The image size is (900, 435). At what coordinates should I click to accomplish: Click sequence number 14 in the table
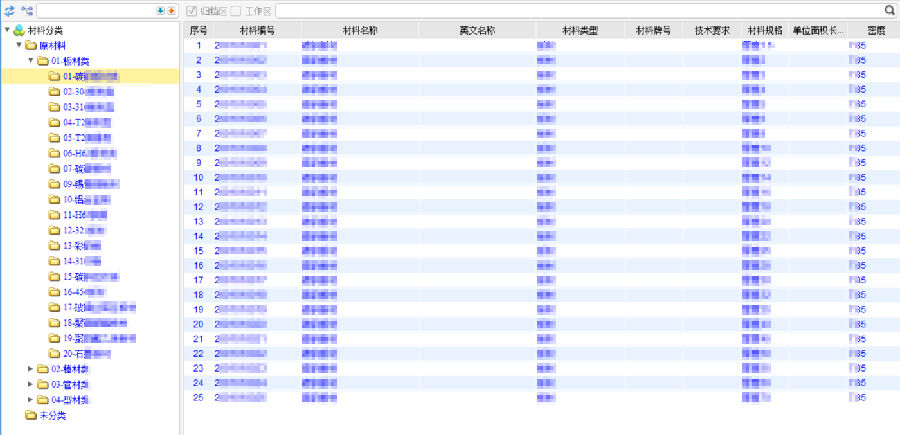199,236
